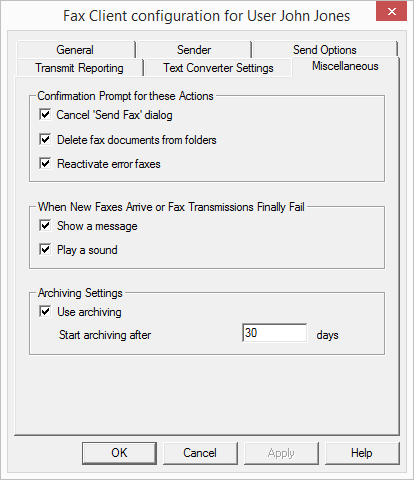The image size is (414, 480).
Task: Switch to the General tab
Action: [x=75, y=50]
